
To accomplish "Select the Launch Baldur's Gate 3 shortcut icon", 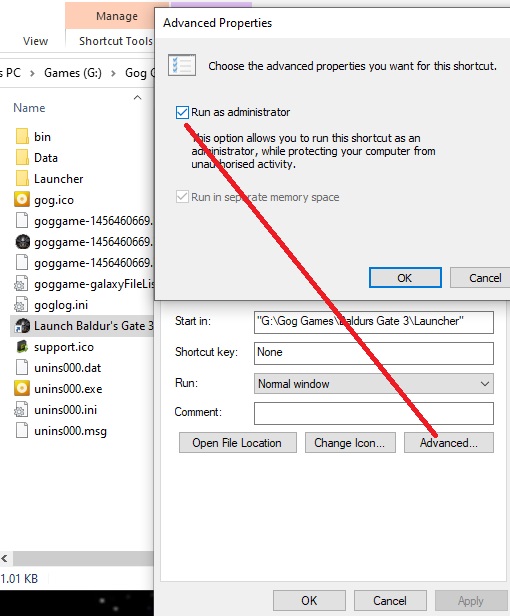I will (x=22, y=326).
